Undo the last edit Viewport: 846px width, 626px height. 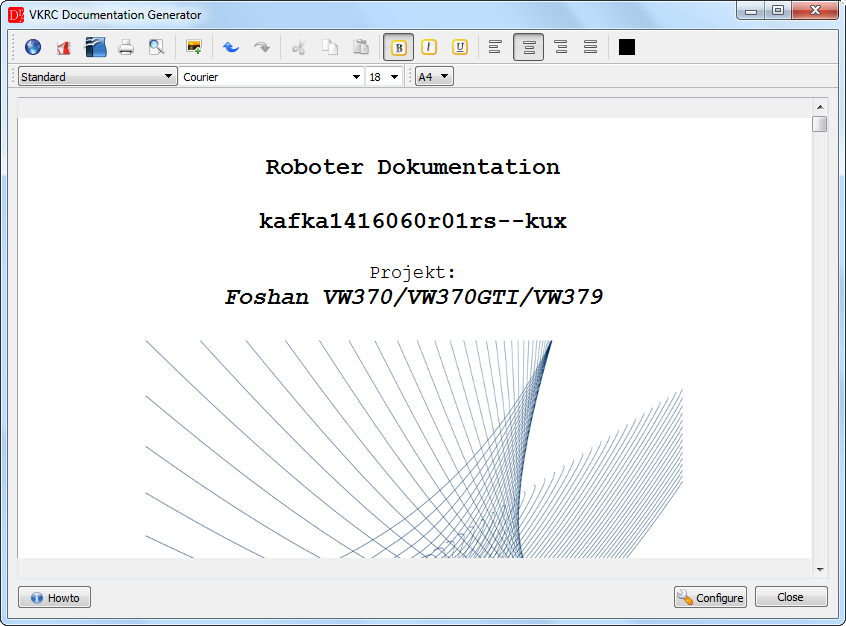231,47
